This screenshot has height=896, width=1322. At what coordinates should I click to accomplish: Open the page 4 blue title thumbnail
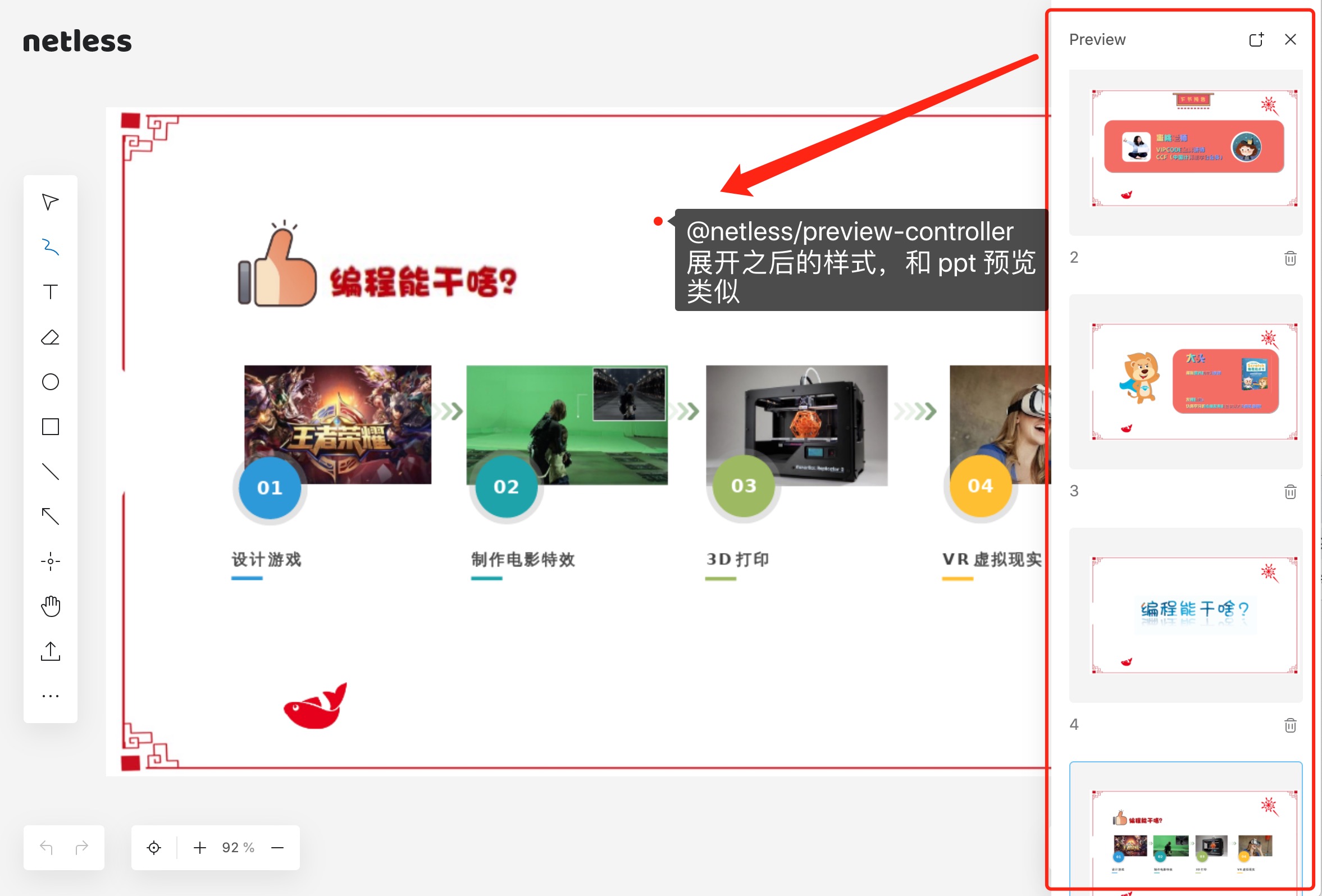[x=1186, y=615]
